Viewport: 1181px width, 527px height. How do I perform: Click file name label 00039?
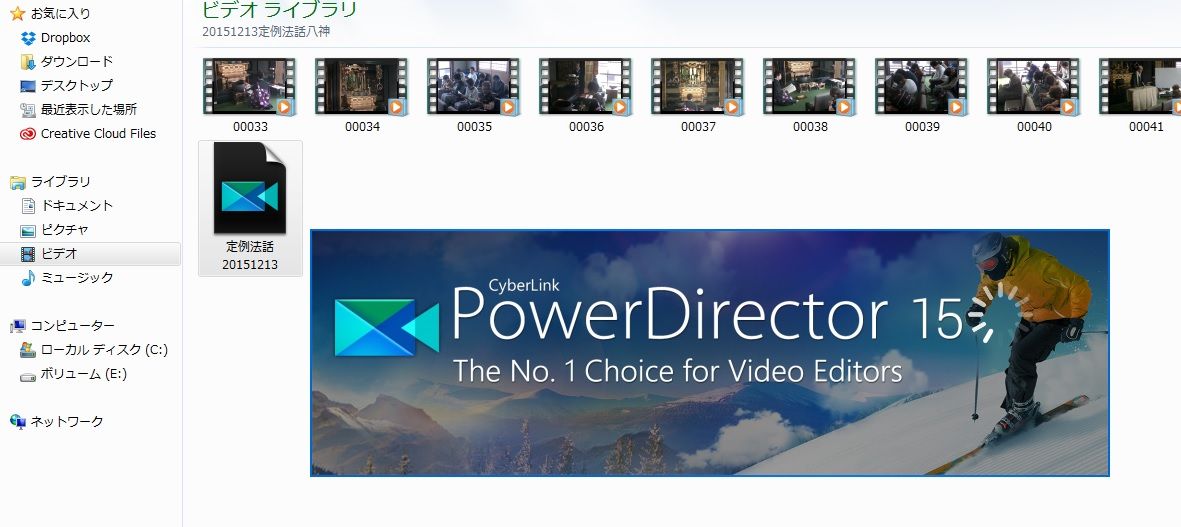coord(922,127)
